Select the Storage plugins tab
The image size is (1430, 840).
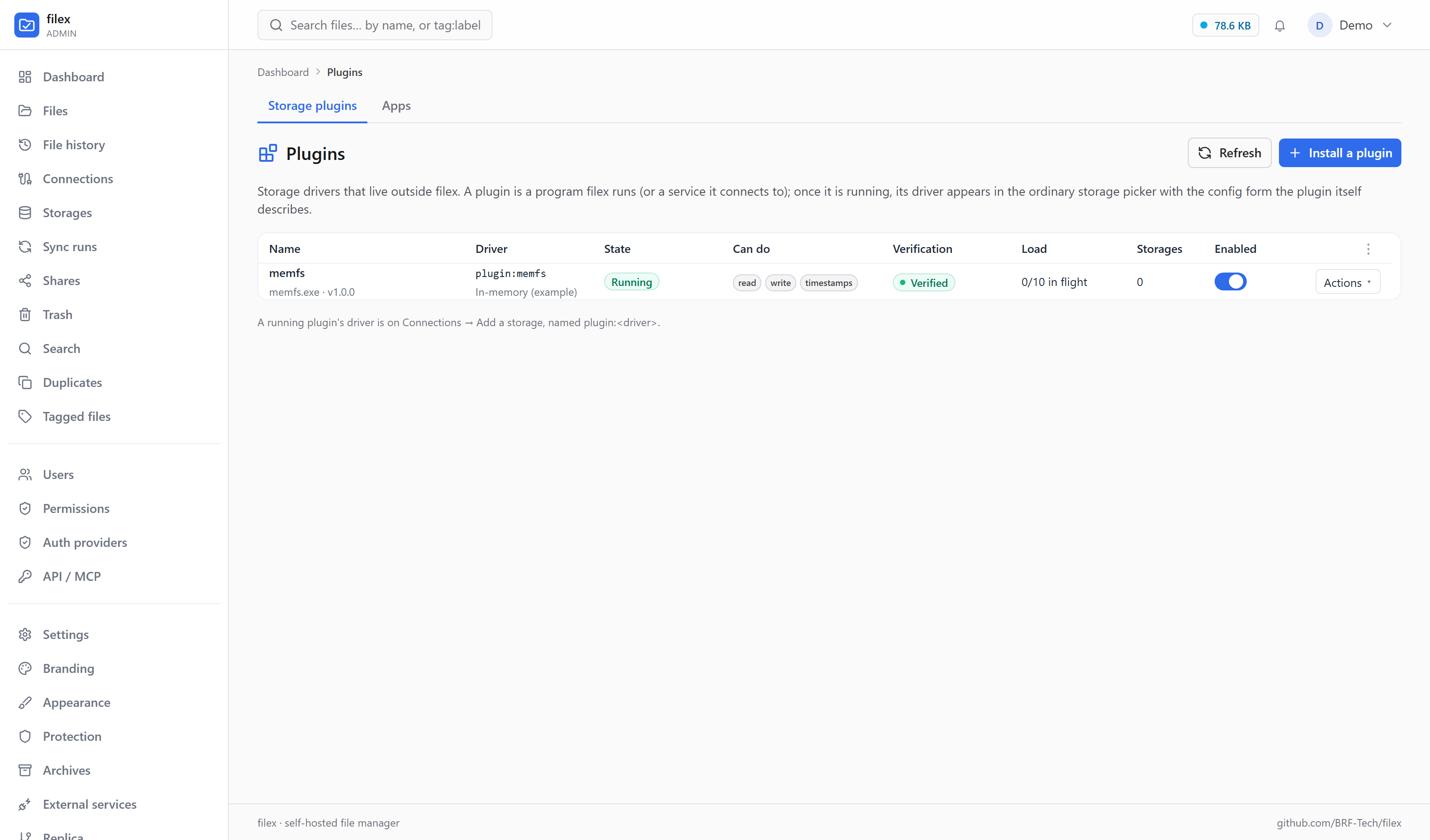[312, 105]
